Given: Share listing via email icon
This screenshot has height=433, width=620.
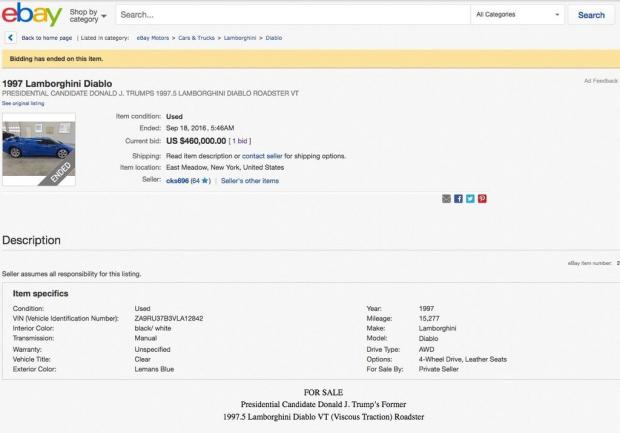Looking at the screenshot, I should click(x=446, y=199).
